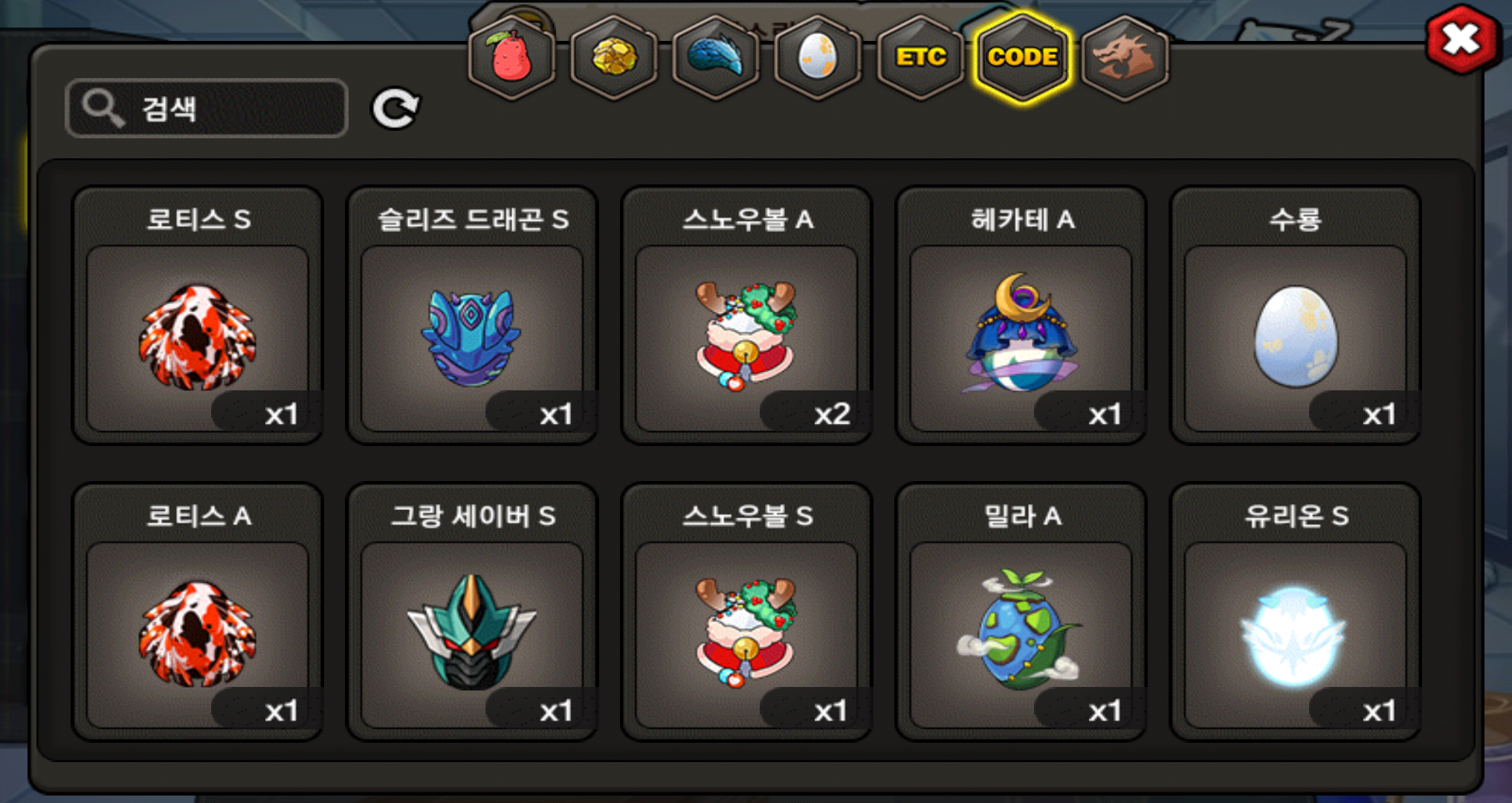Viewport: 1512px width, 803px height.
Task: Pick the 수룡 white egg item
Action: point(1295,315)
